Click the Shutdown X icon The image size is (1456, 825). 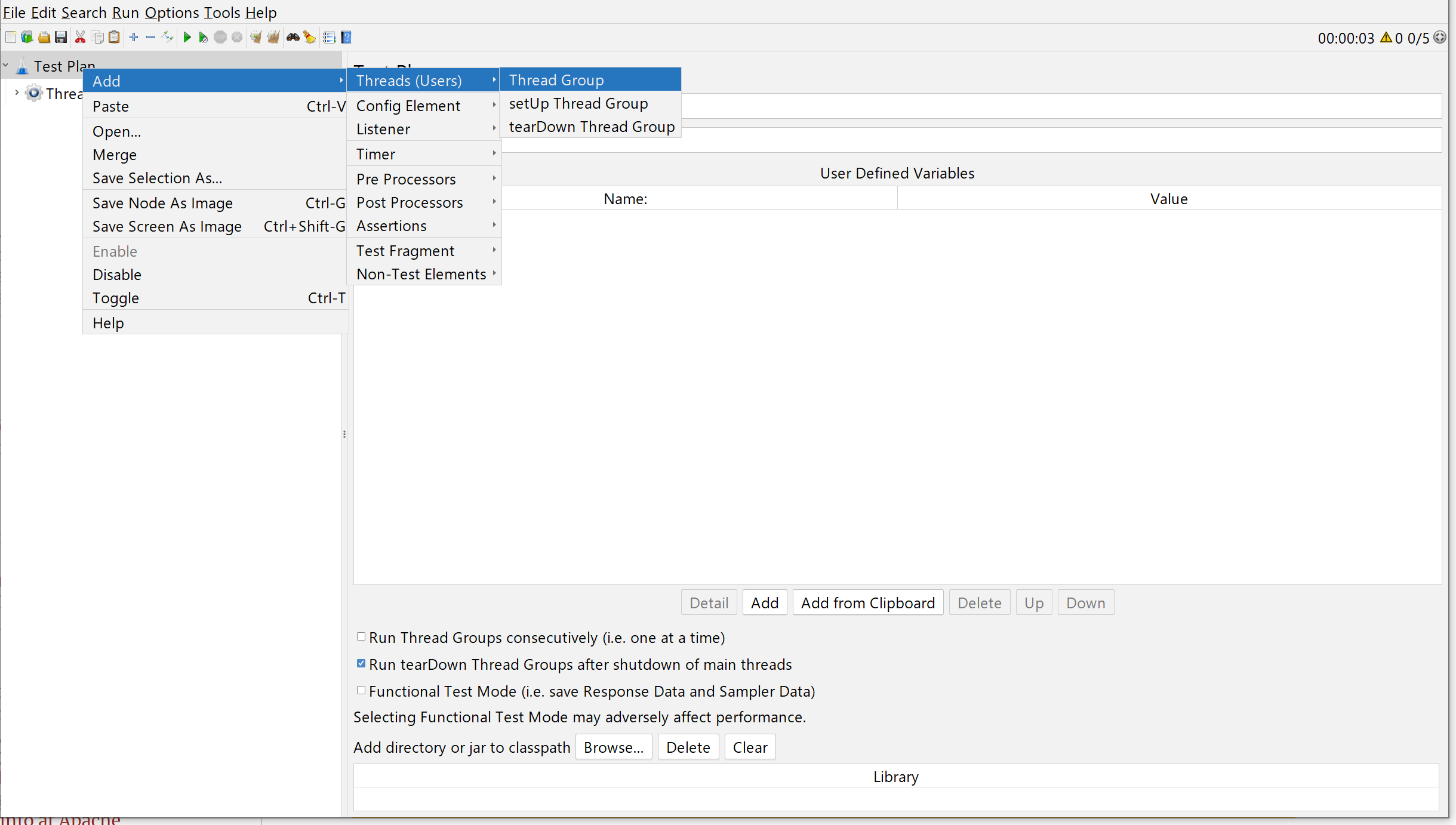[x=237, y=38]
